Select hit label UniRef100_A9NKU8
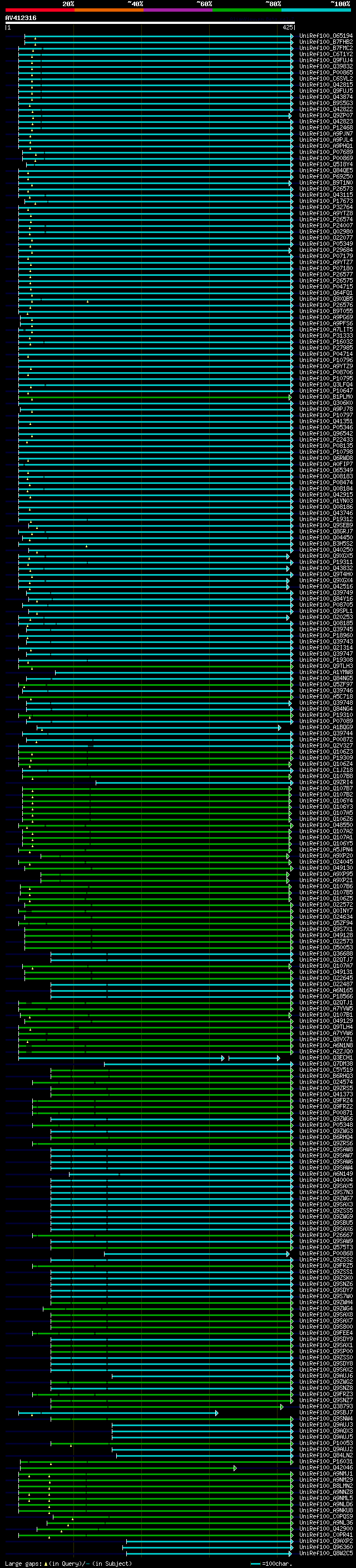 point(325,1511)
